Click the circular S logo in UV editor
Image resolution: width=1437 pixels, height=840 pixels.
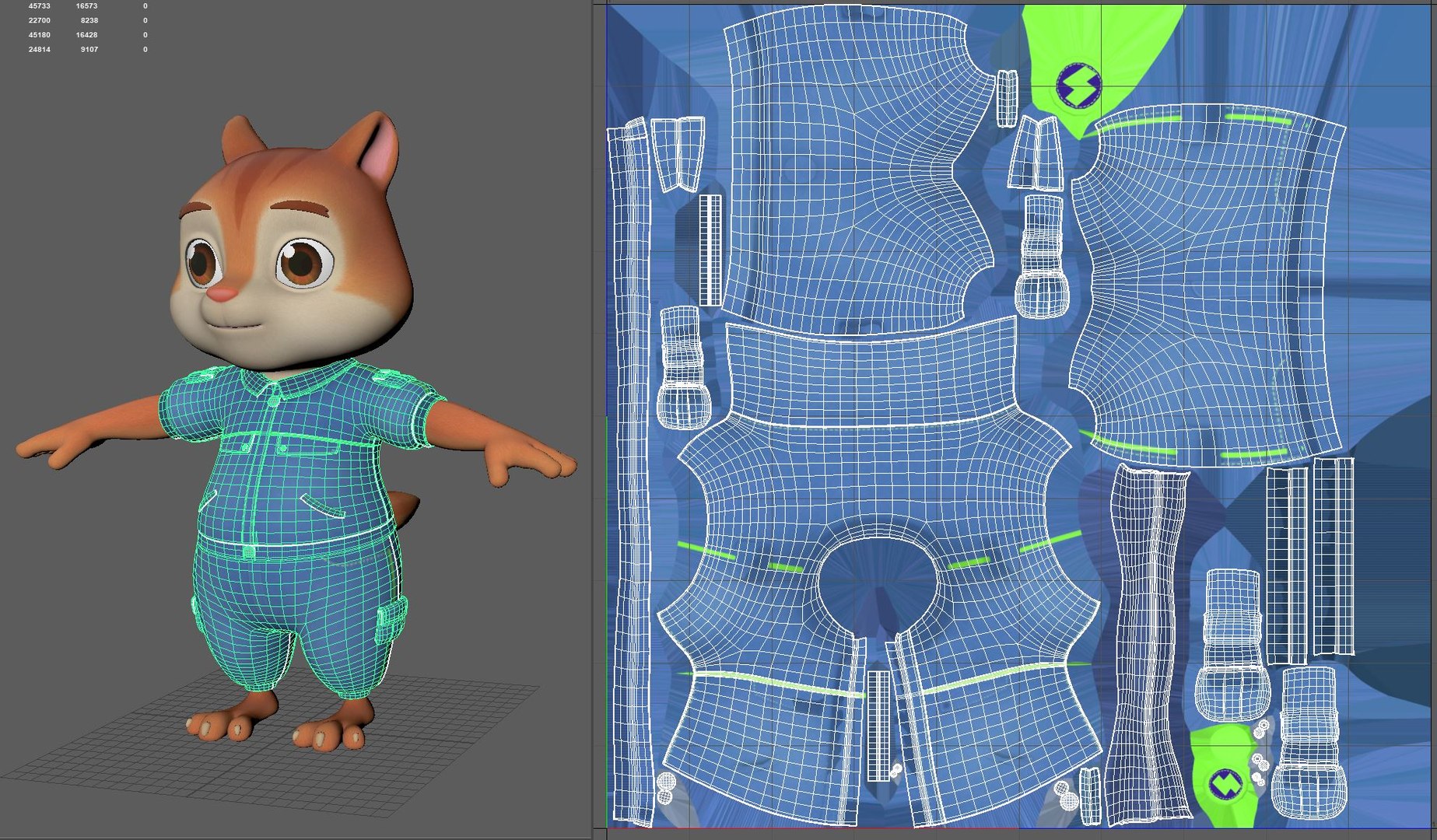(x=1078, y=85)
